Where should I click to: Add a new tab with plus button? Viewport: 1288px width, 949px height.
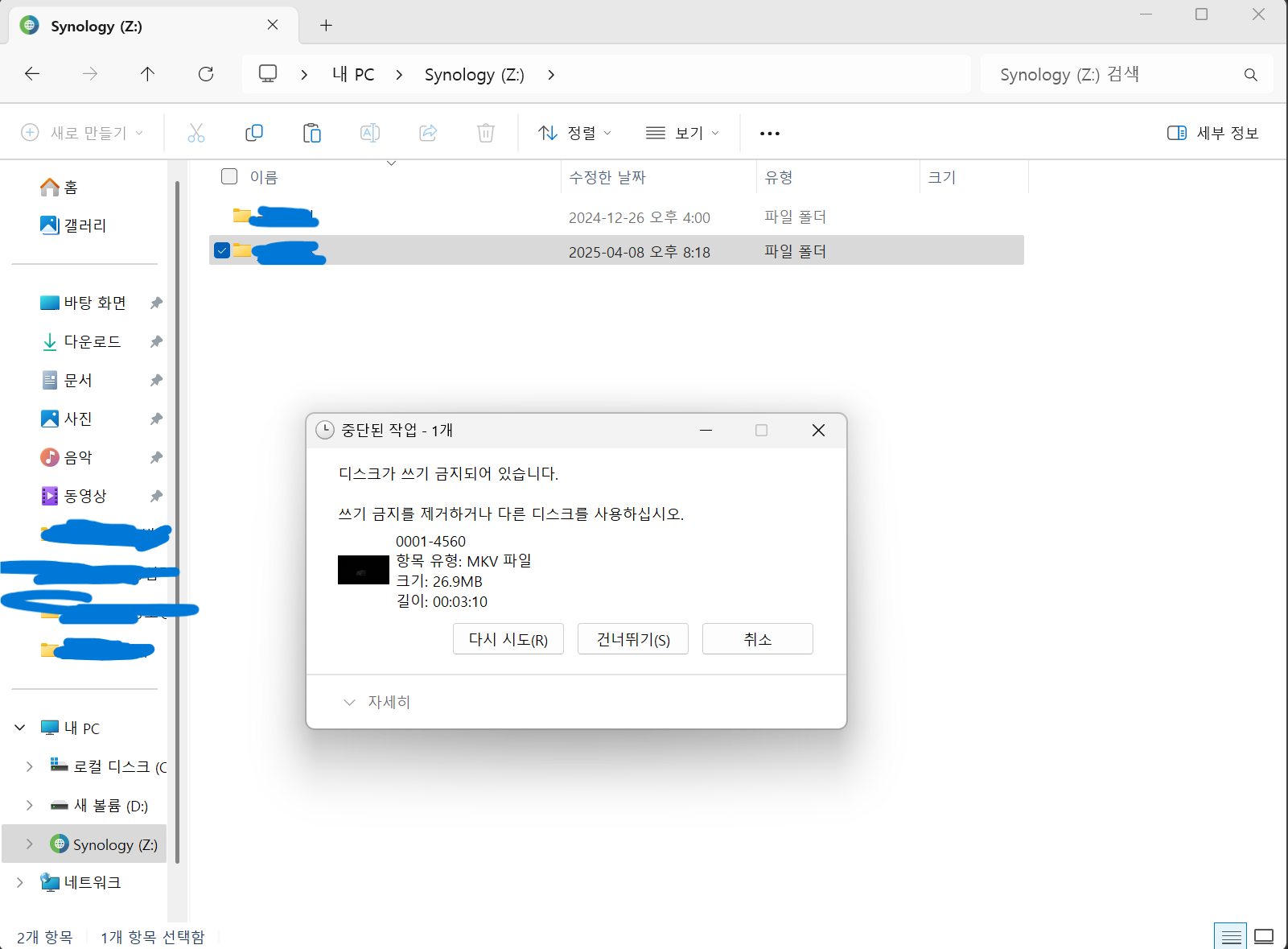(326, 25)
